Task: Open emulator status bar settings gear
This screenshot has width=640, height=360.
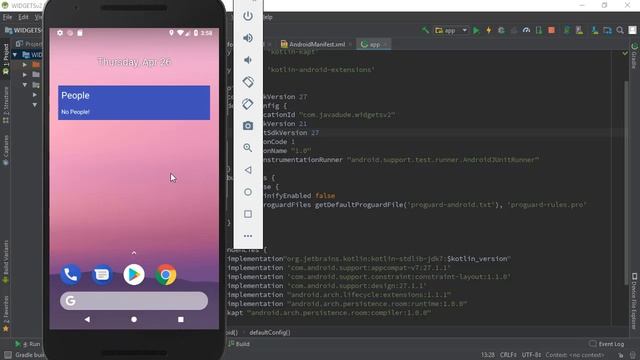Action: pyautogui.click(x=60, y=33)
